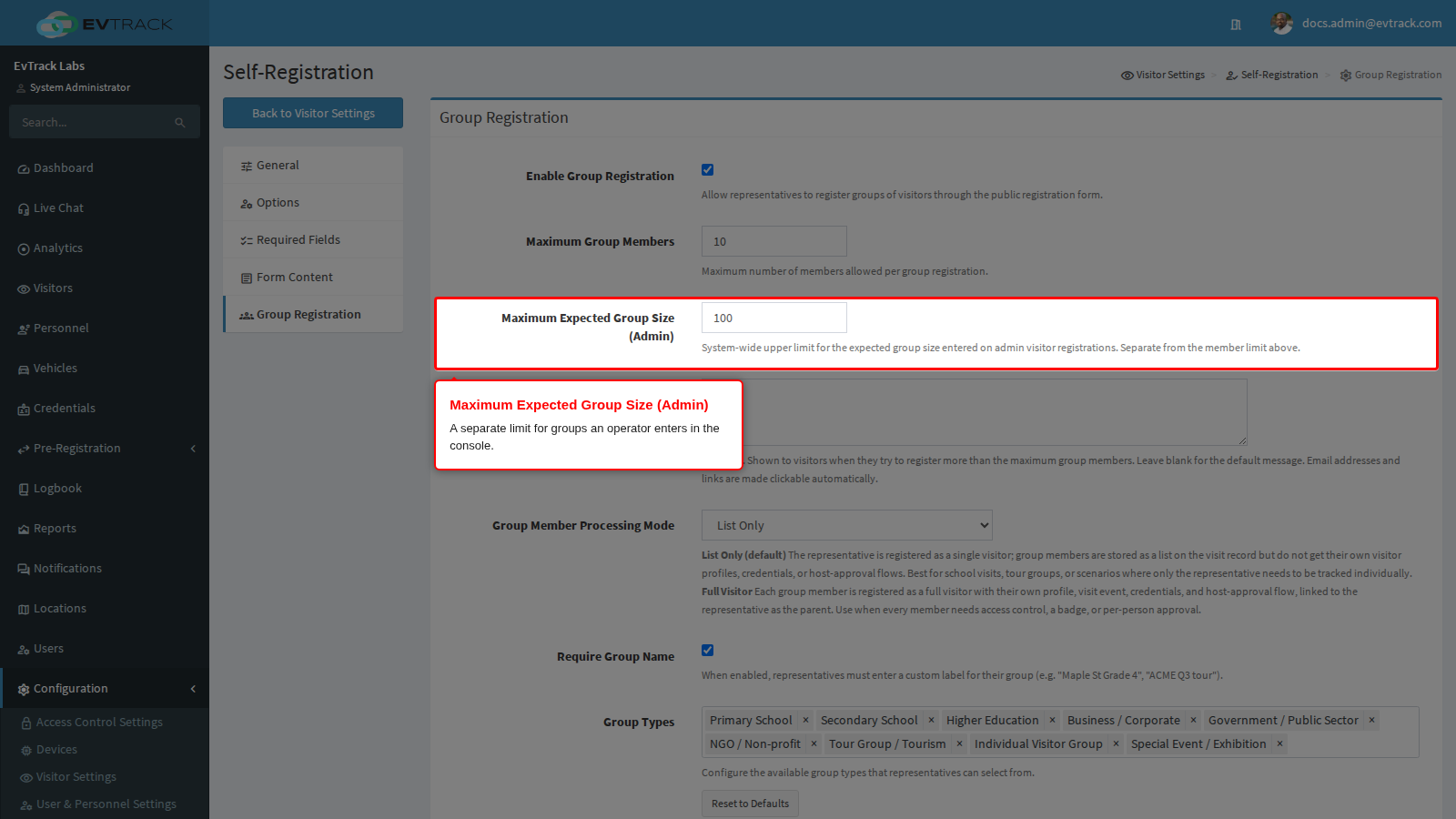1456x819 pixels.
Task: Open the Logbook icon
Action: (24, 490)
